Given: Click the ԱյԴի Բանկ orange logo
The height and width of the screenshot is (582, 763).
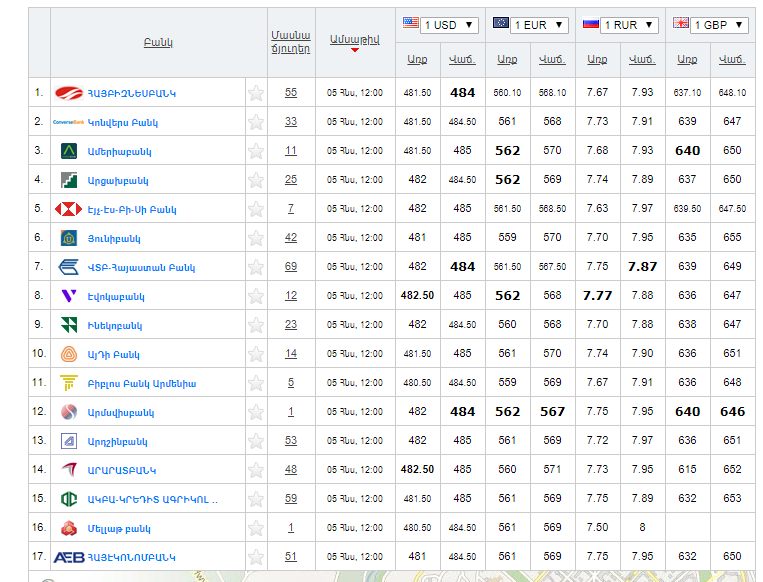Looking at the screenshot, I should [x=69, y=354].
